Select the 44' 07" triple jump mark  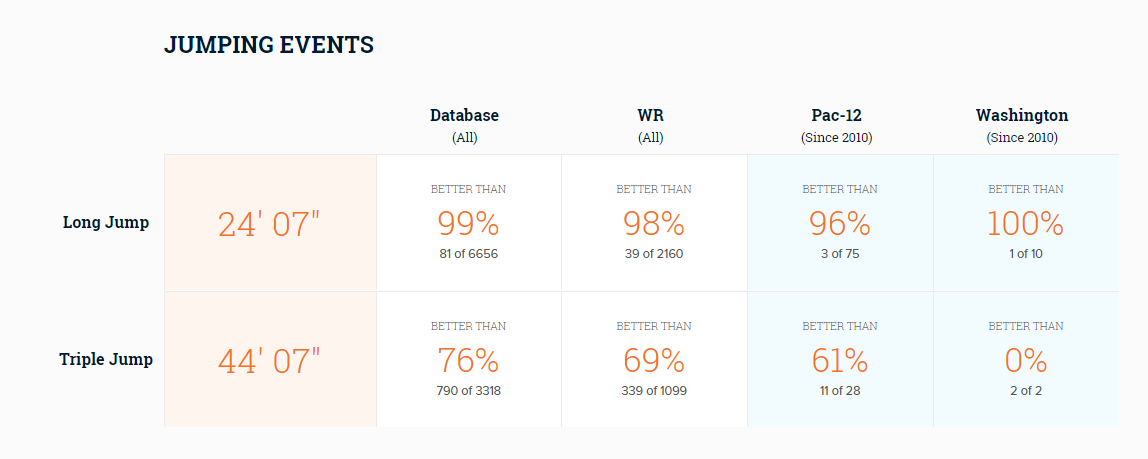tap(270, 359)
